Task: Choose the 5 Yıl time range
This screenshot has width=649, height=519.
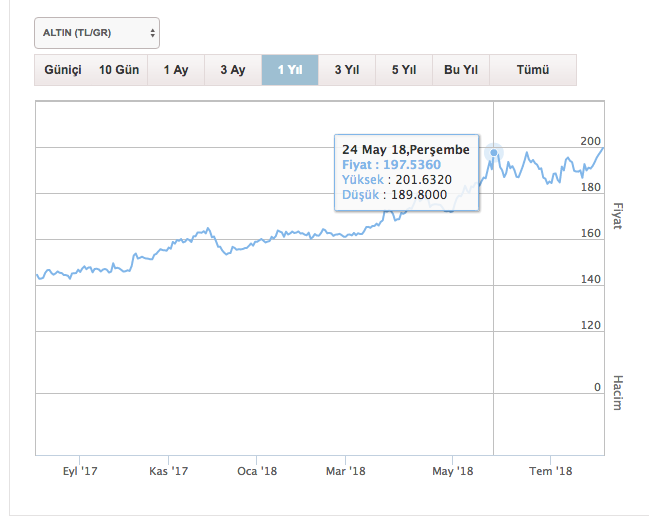Action: coord(404,70)
